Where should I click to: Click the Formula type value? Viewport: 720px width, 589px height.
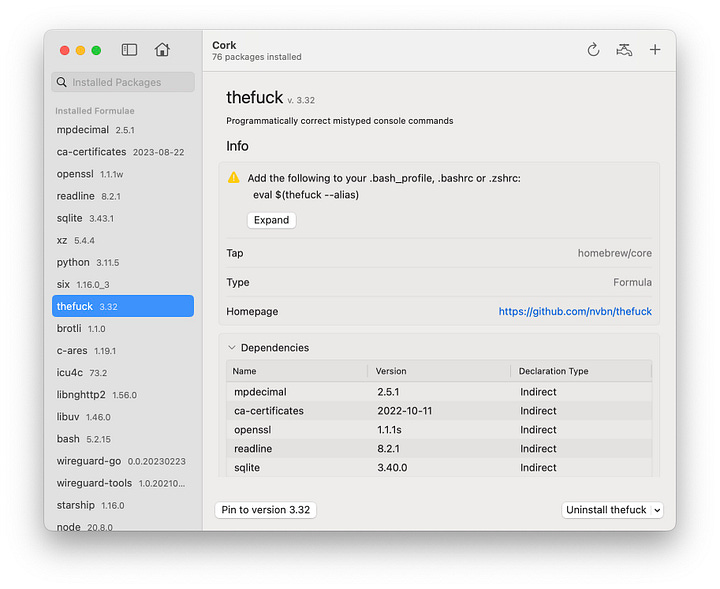click(x=632, y=282)
